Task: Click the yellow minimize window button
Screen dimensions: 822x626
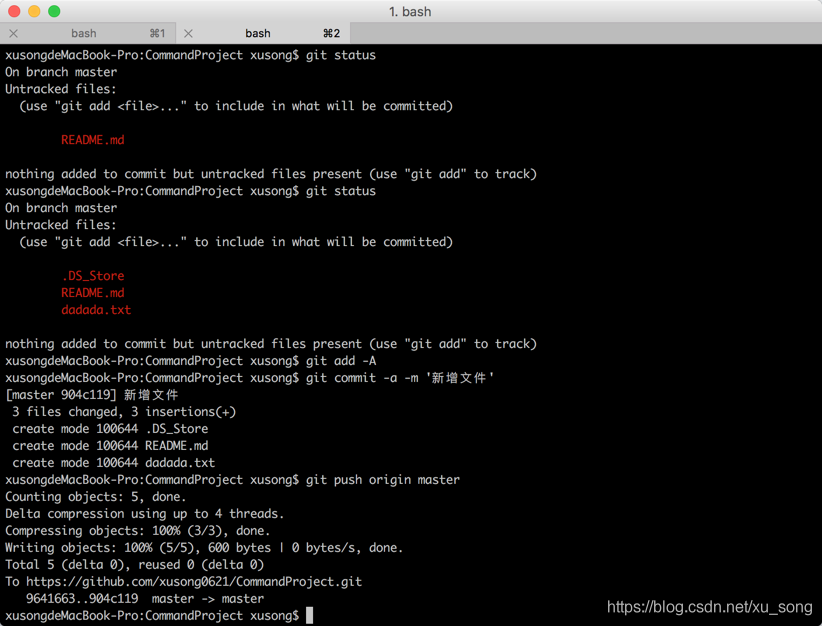Action: click(x=34, y=11)
